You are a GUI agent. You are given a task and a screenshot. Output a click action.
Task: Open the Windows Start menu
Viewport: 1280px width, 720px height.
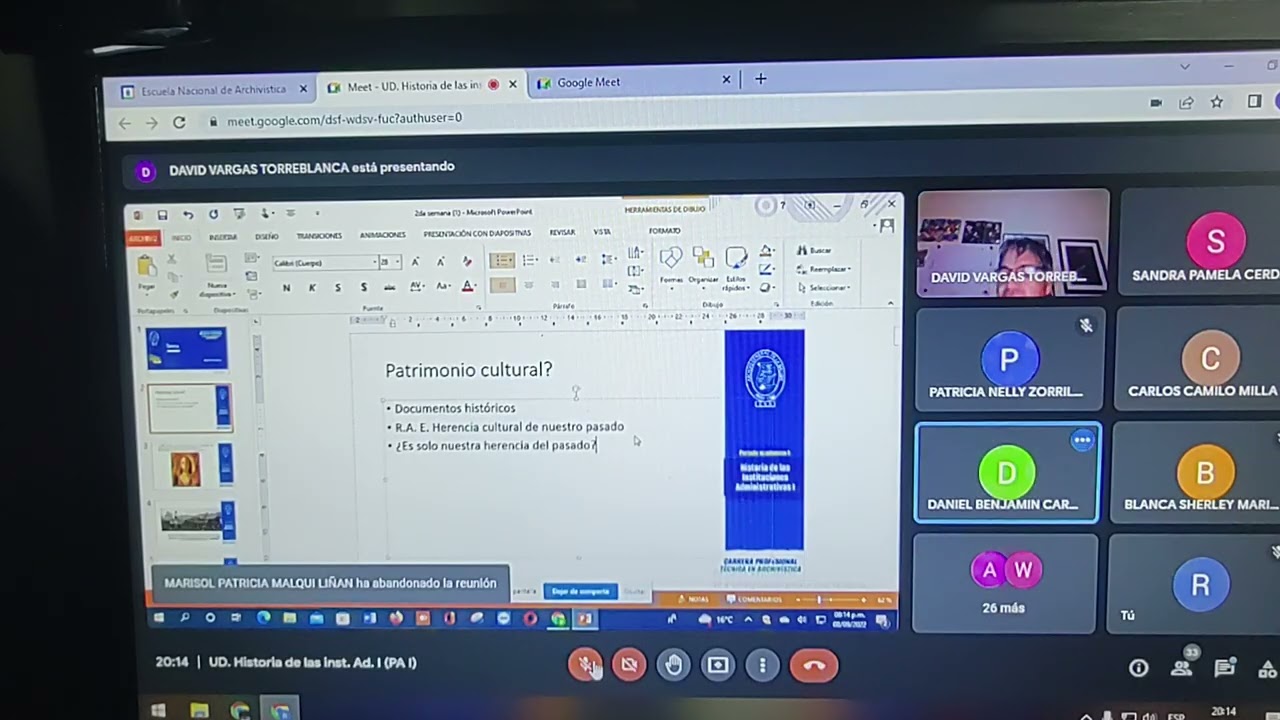click(x=158, y=711)
